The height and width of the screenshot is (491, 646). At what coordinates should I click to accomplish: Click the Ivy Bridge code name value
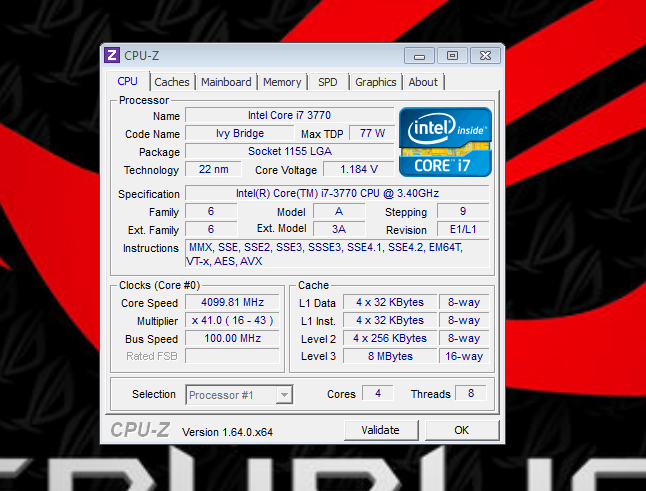pyautogui.click(x=240, y=133)
